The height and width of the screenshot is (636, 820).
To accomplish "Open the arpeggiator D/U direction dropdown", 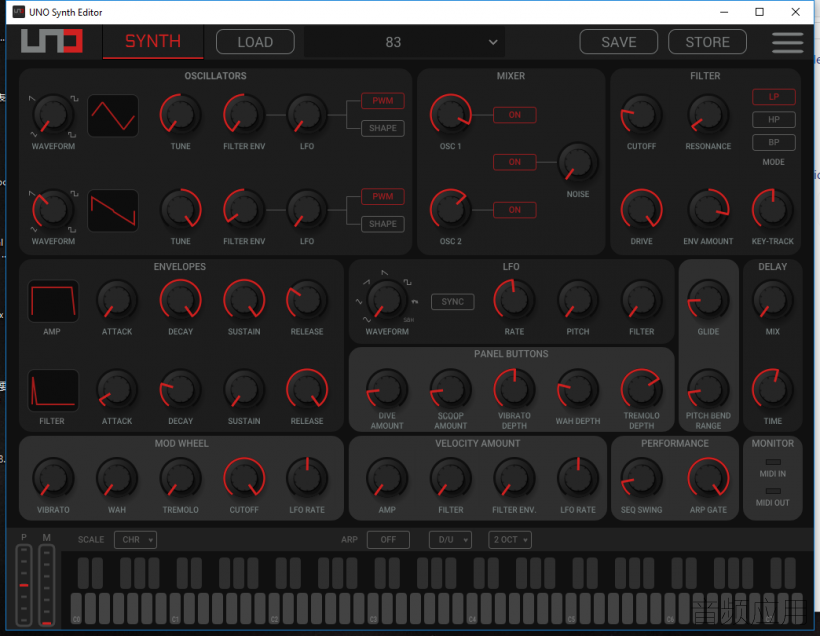I will tap(450, 540).
